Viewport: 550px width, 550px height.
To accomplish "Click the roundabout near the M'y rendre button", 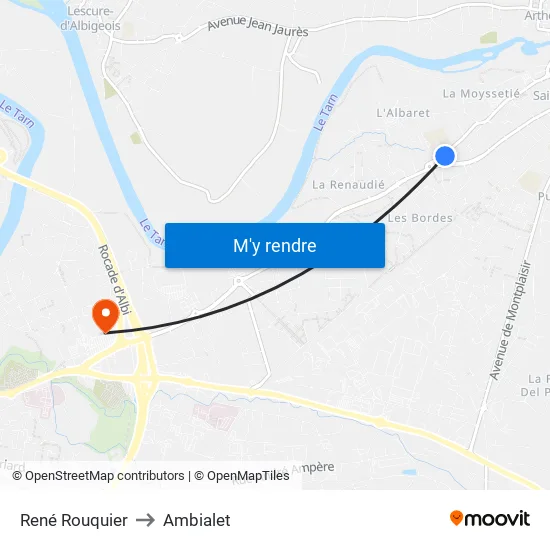I will (239, 281).
